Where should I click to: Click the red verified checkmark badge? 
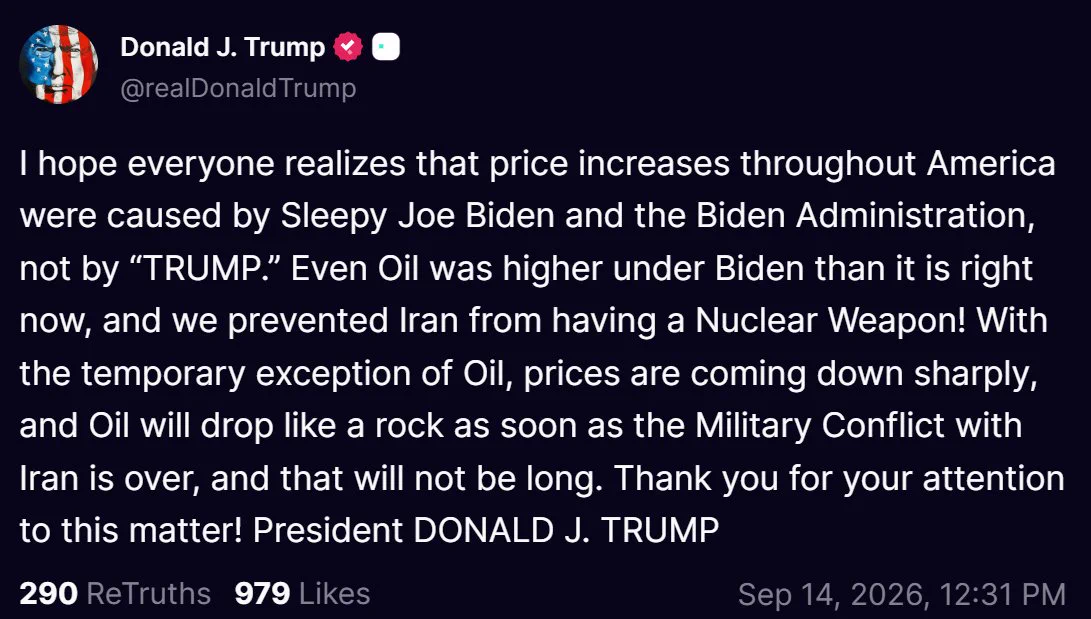(348, 47)
